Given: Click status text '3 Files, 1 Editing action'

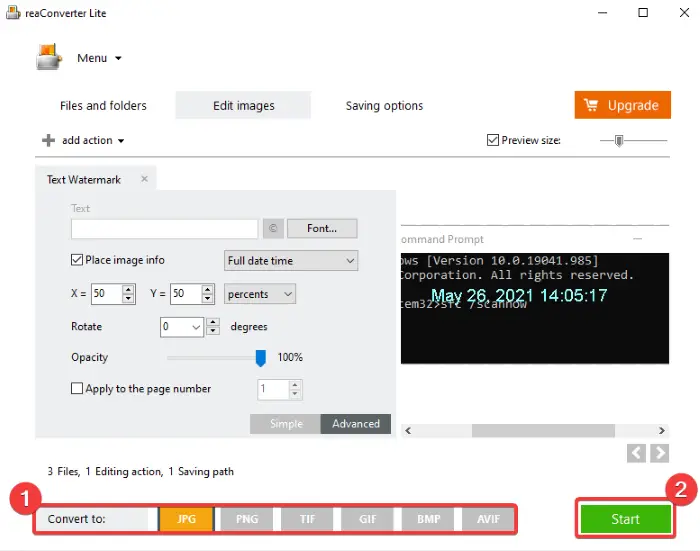Looking at the screenshot, I should (x=105, y=472).
